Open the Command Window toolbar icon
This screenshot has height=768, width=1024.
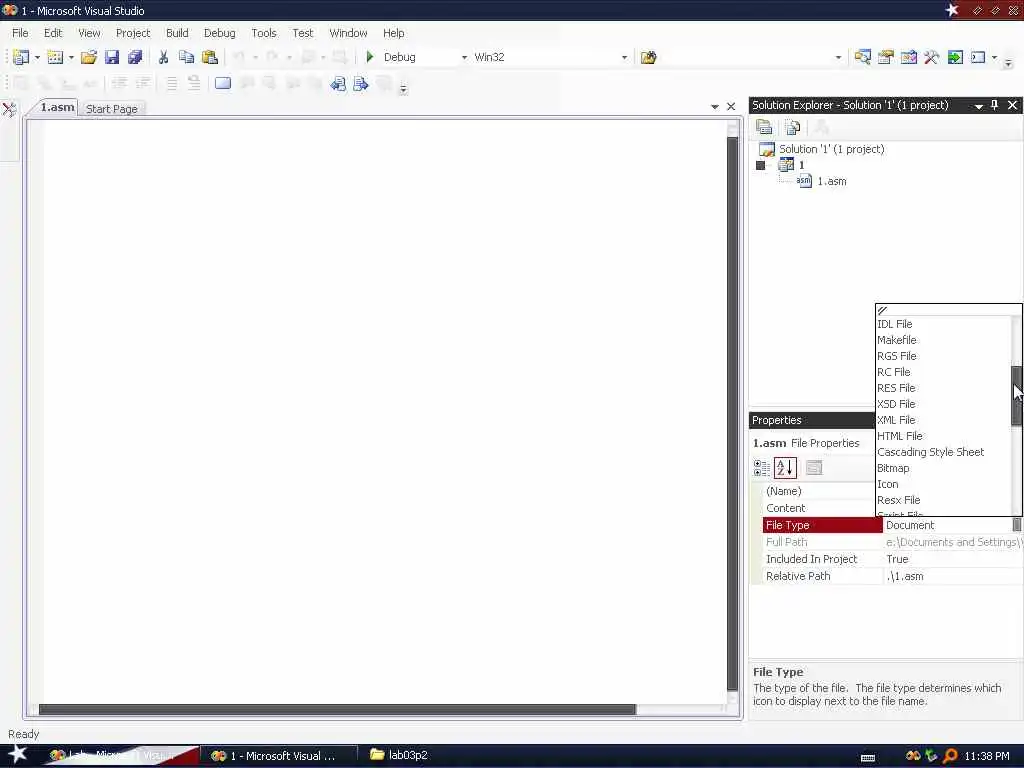[978, 57]
